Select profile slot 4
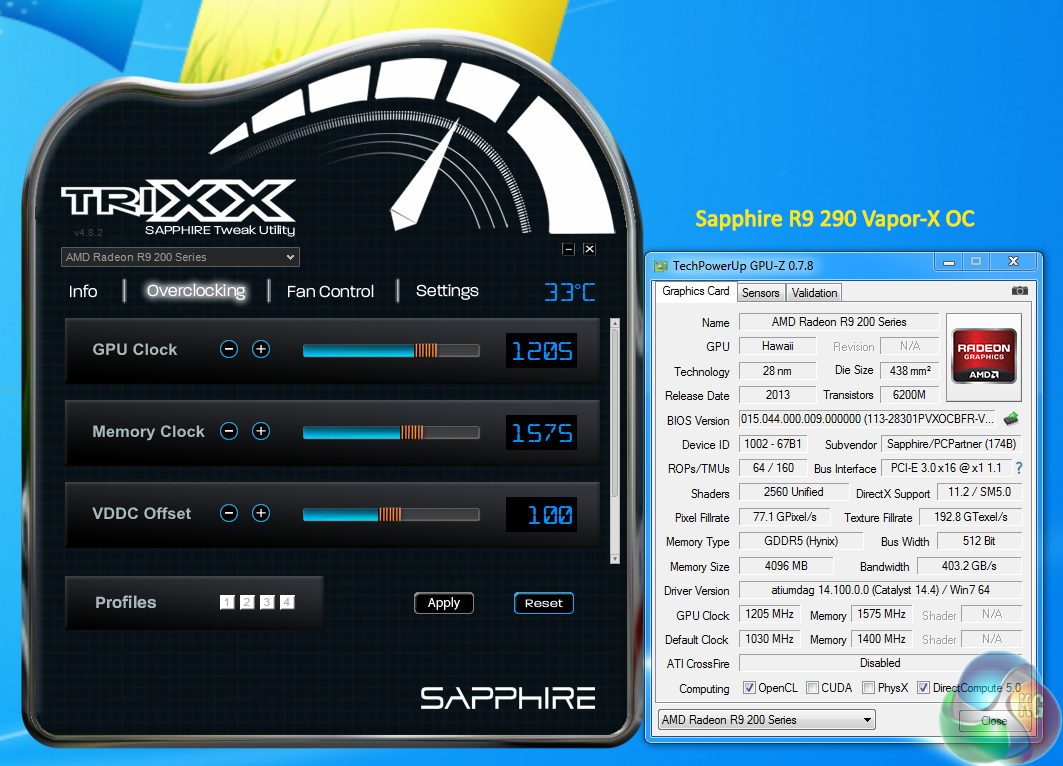Image resolution: width=1063 pixels, height=766 pixels. coord(287,602)
